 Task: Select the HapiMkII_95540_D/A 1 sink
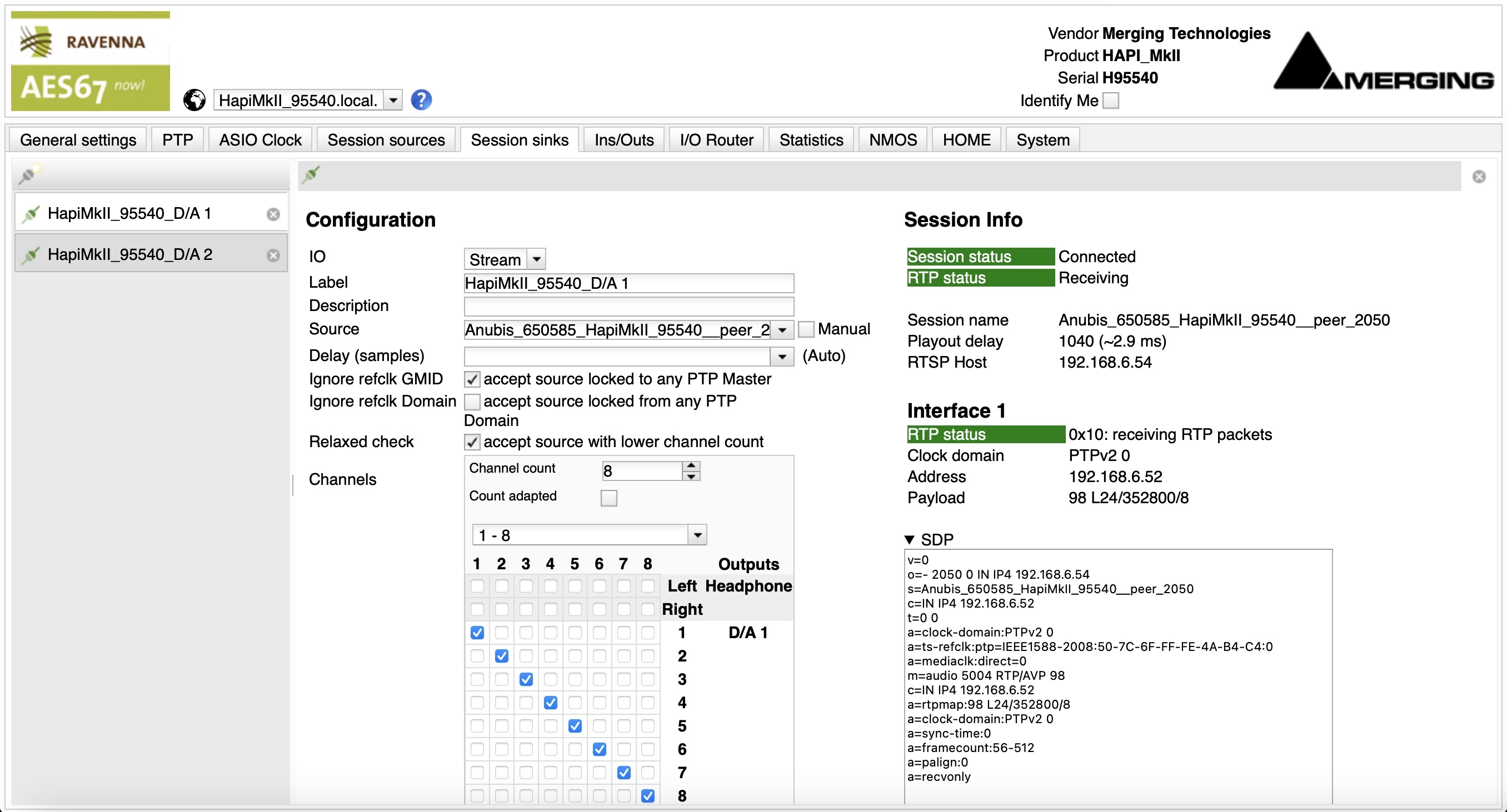tap(151, 213)
